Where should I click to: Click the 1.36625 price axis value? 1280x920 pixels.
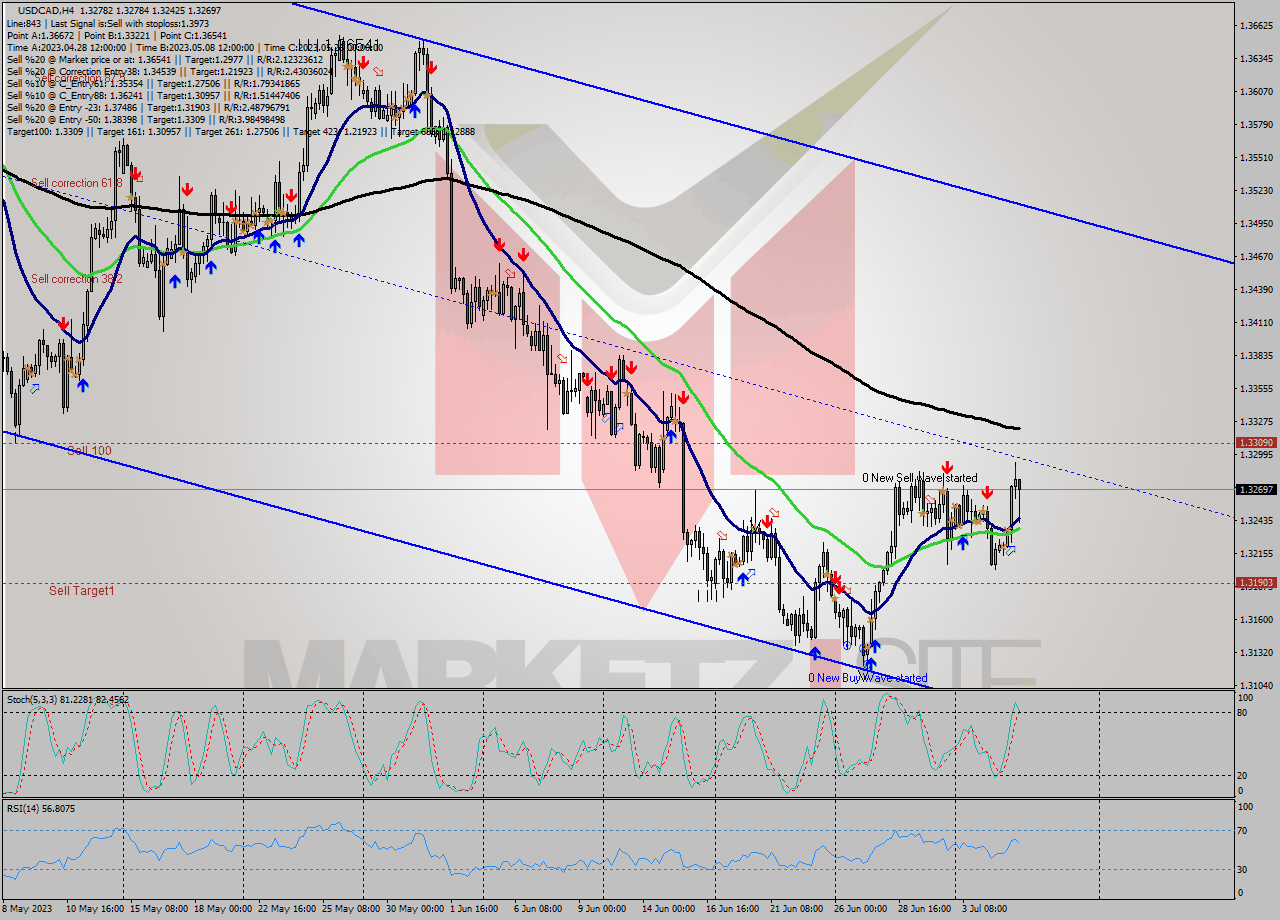(1255, 25)
